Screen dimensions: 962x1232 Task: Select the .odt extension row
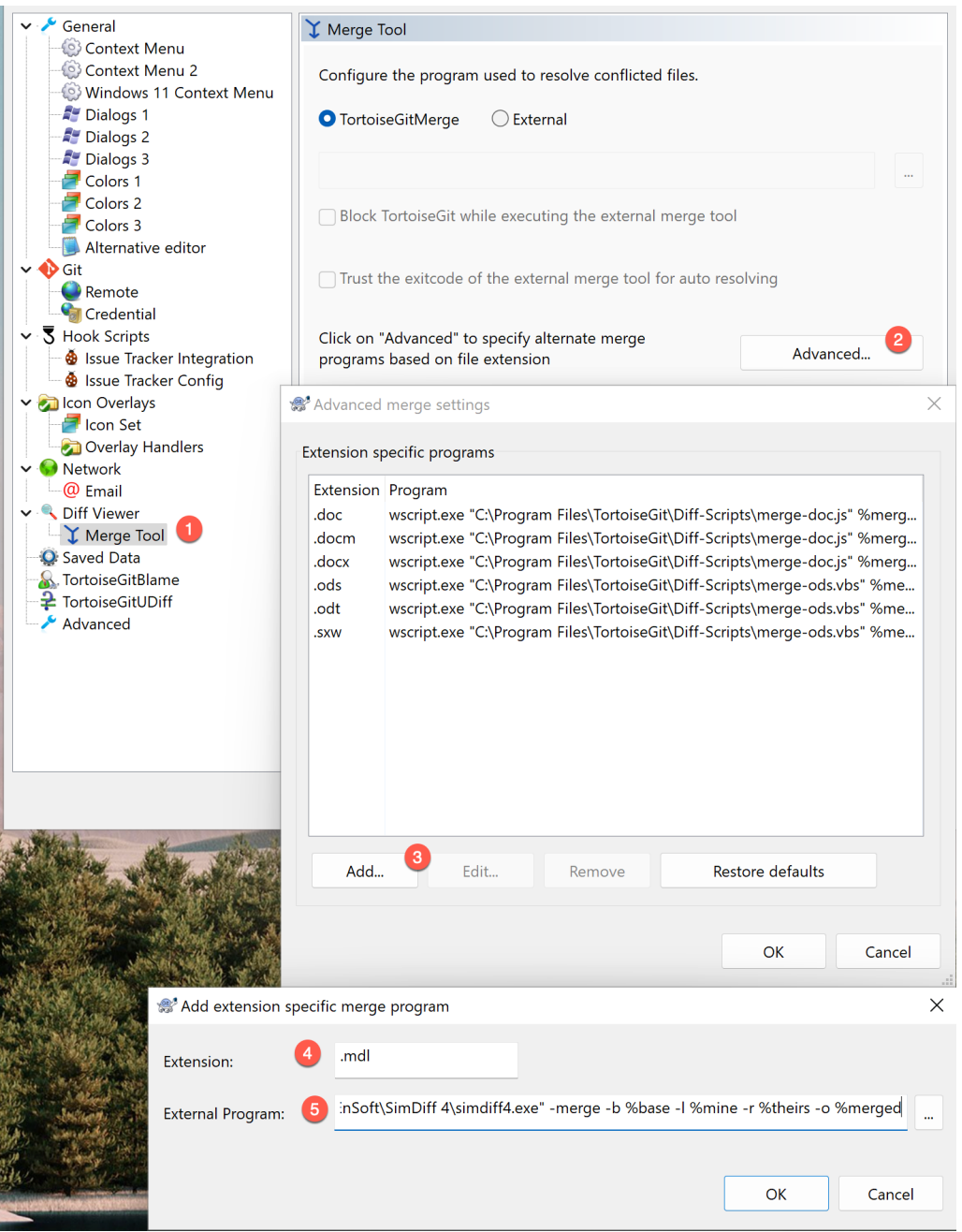pyautogui.click(x=615, y=609)
